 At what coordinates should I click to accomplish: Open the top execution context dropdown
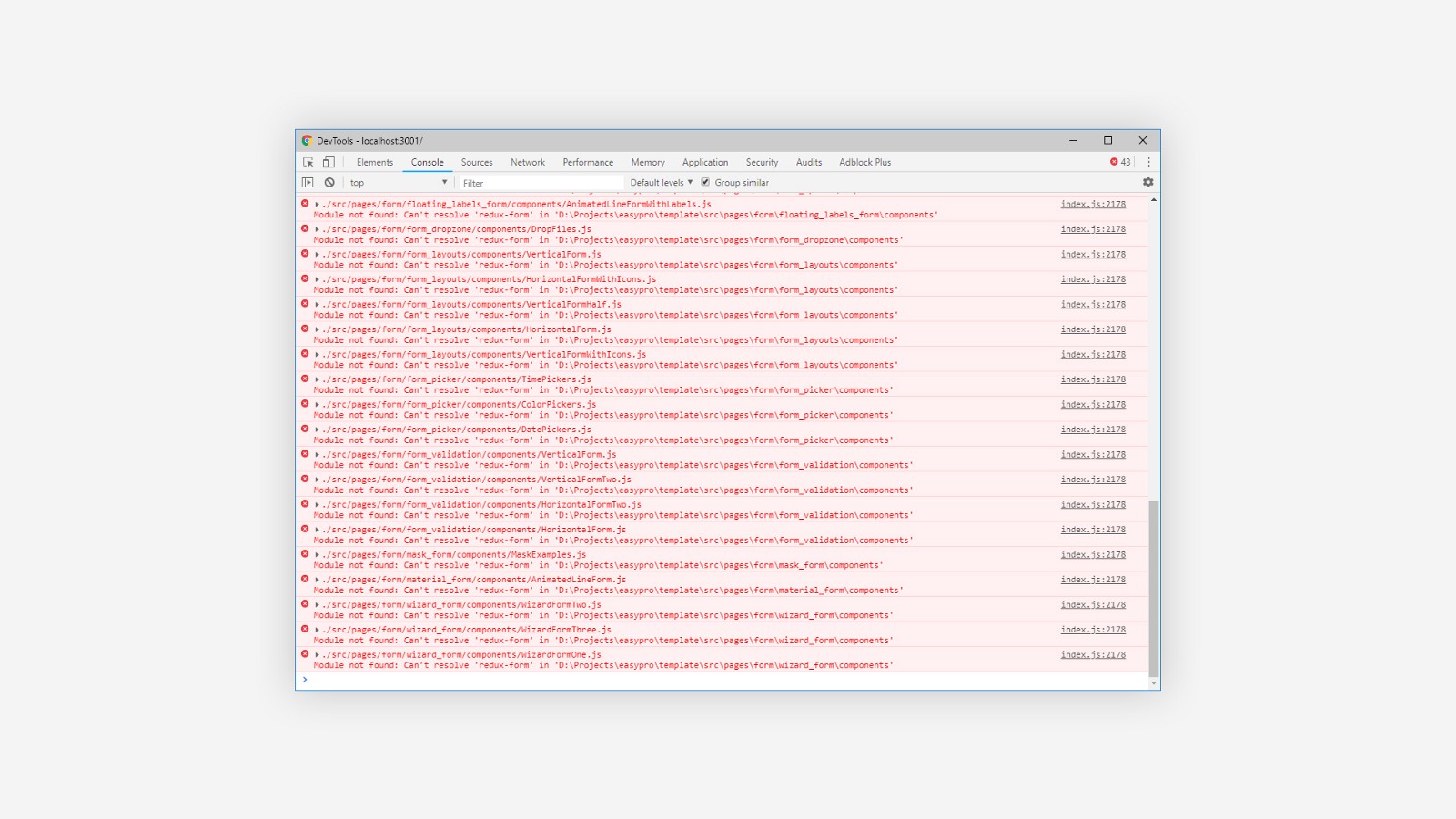pos(398,183)
